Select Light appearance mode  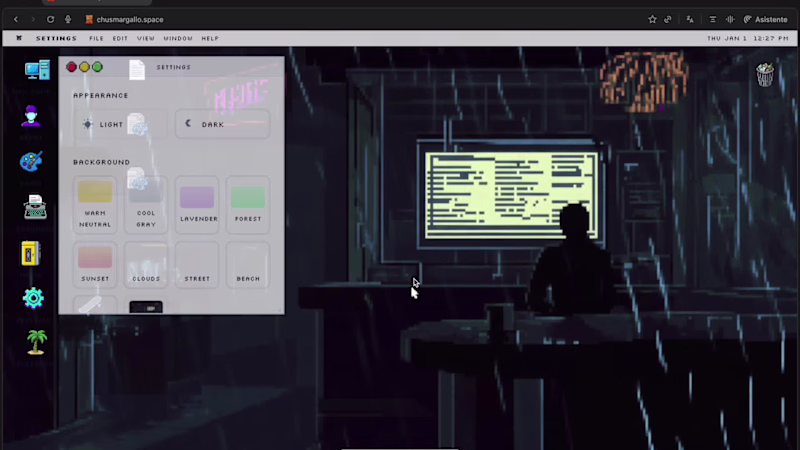pos(120,124)
